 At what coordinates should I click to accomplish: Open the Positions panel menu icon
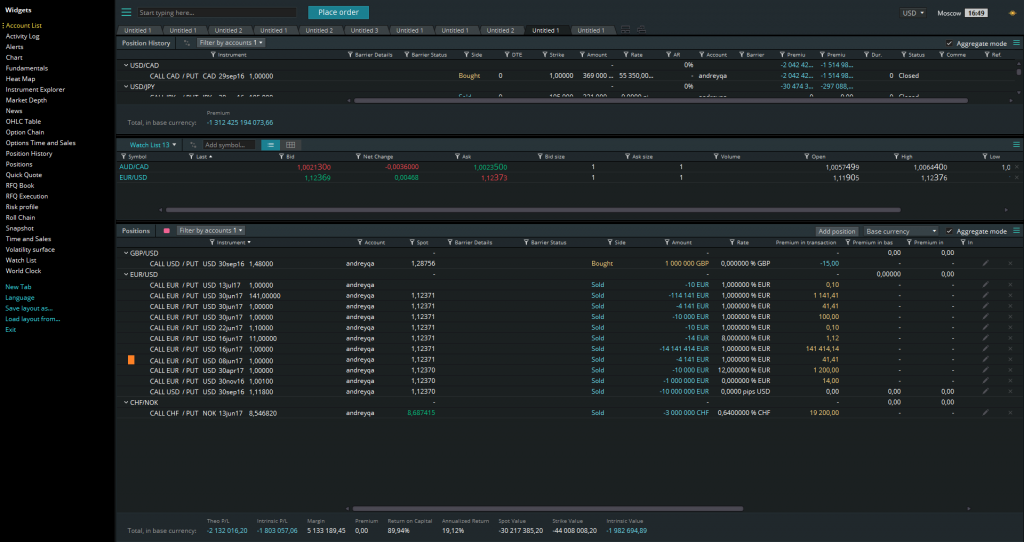tap(1016, 231)
